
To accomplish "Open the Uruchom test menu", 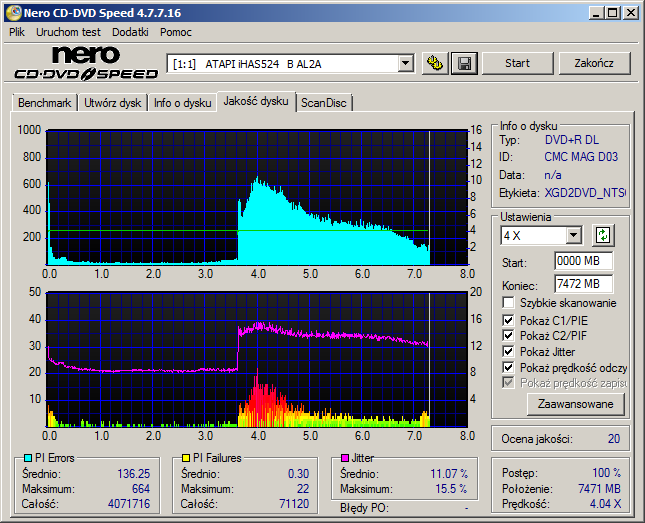I will pyautogui.click(x=68, y=32).
